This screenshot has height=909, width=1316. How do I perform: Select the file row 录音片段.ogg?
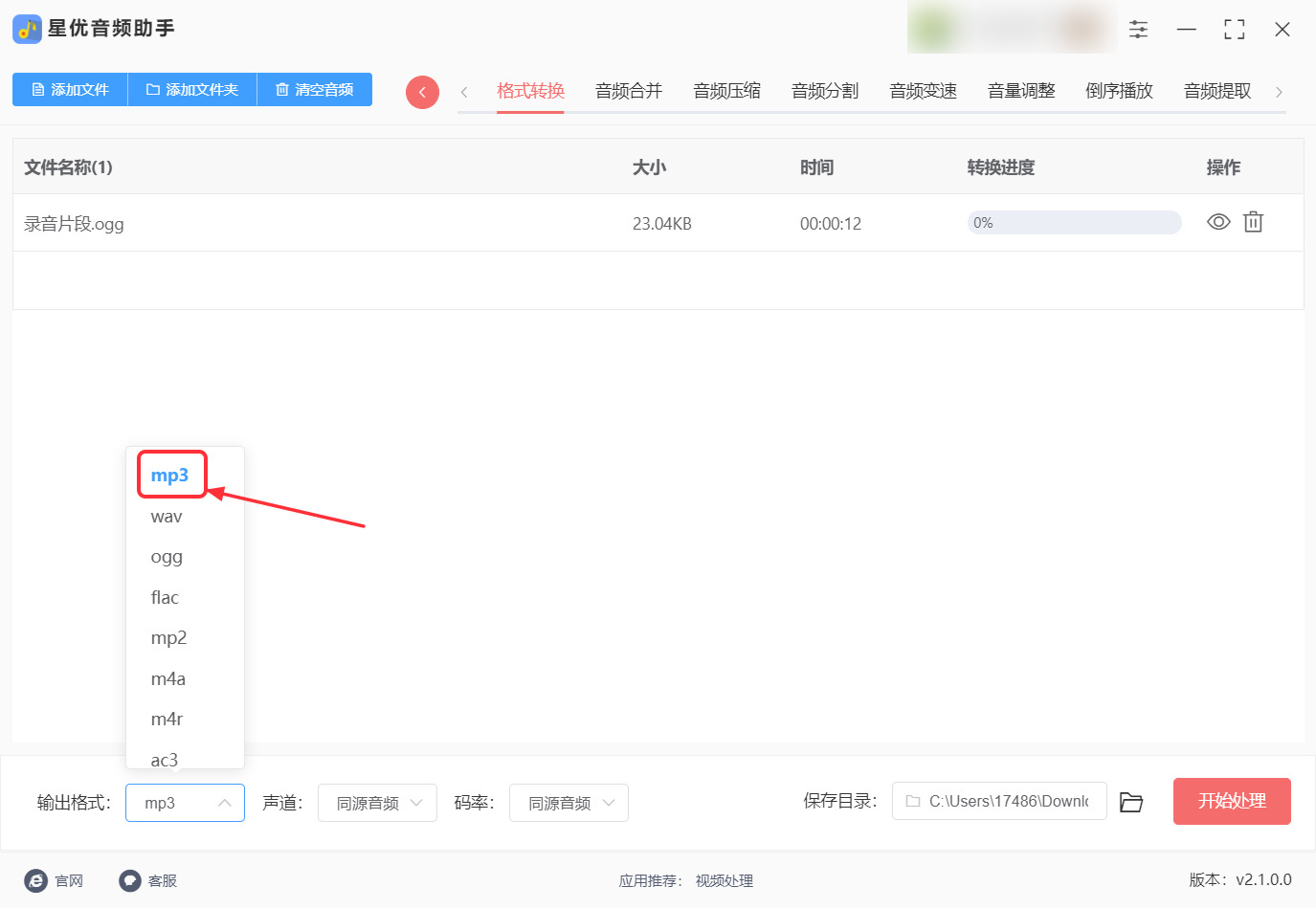coord(658,223)
